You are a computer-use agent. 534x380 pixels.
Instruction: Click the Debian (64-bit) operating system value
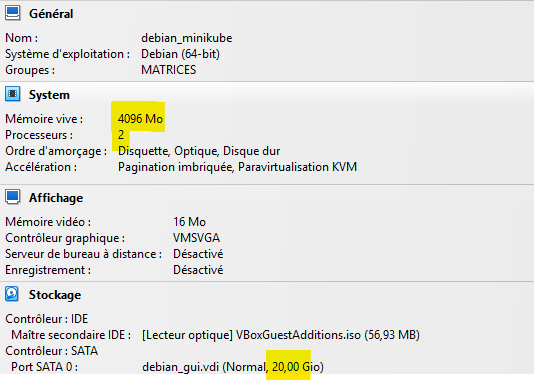[180, 54]
